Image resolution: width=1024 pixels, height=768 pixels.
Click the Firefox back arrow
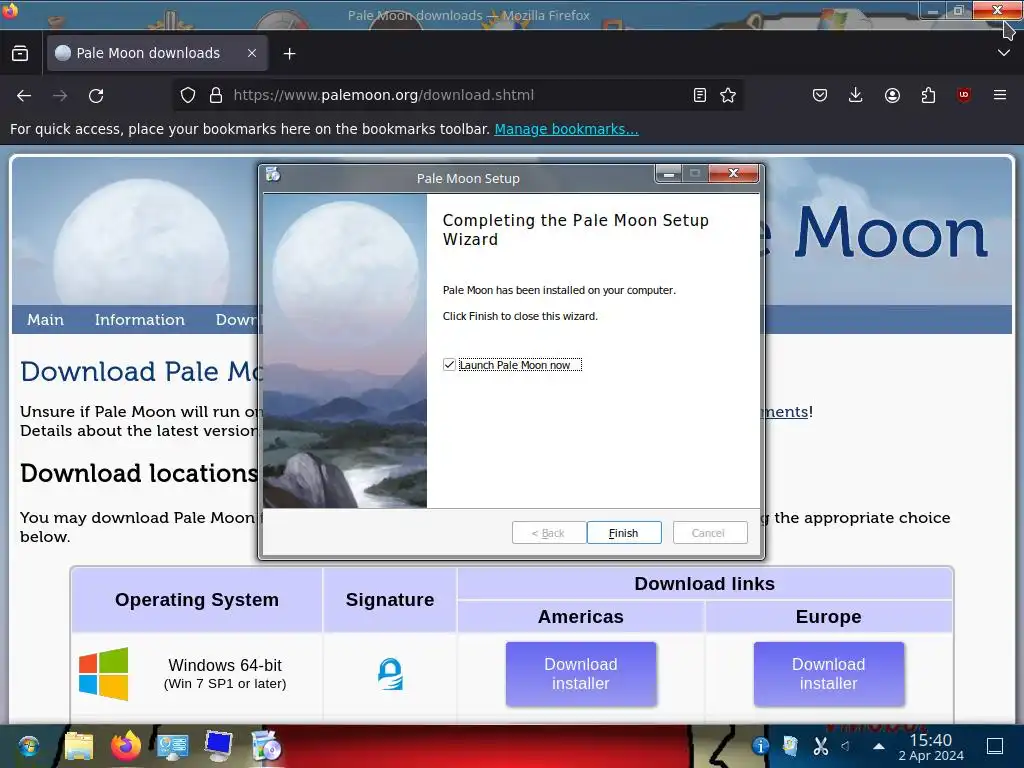coord(24,95)
